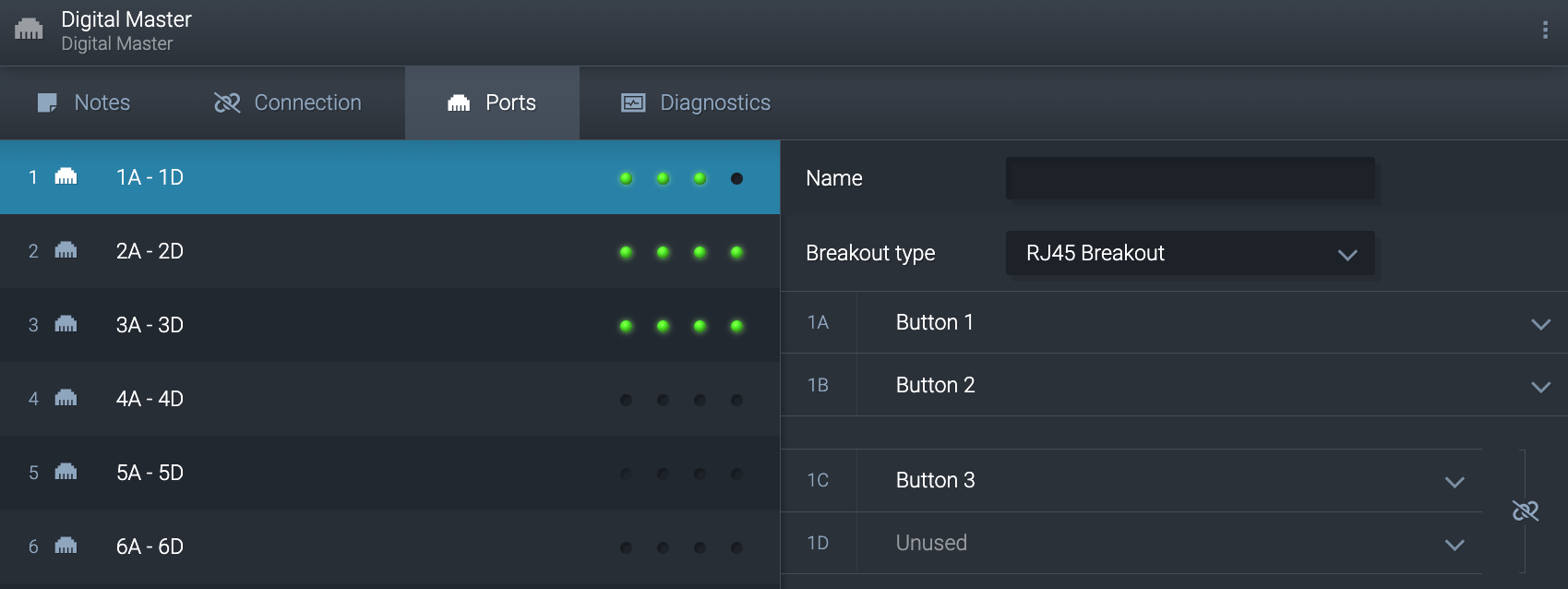This screenshot has width=1568, height=589.
Task: Click the port icon on row 4A - 4D
Action: 66,398
